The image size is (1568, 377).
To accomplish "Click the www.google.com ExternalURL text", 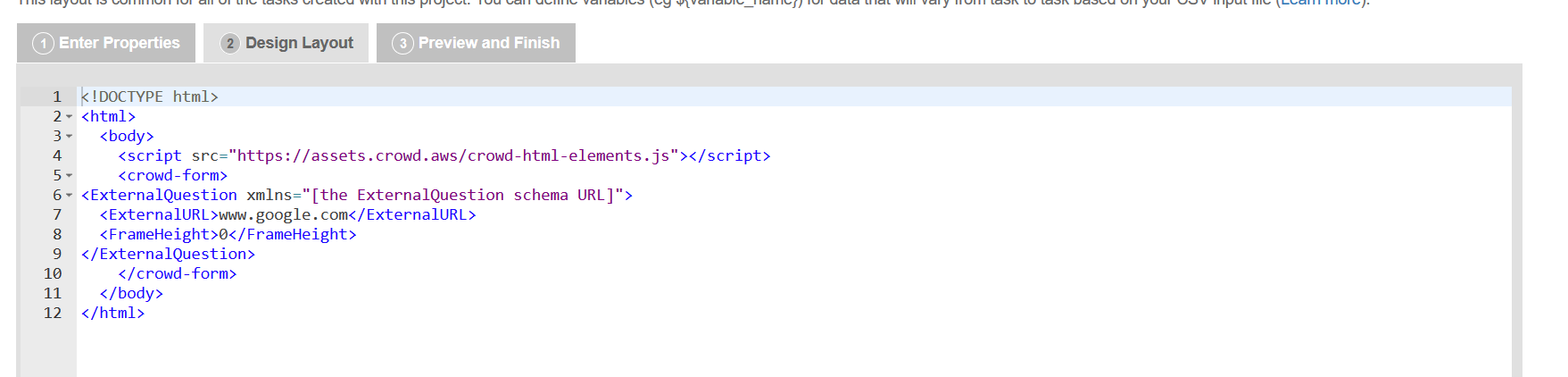I will point(284,214).
